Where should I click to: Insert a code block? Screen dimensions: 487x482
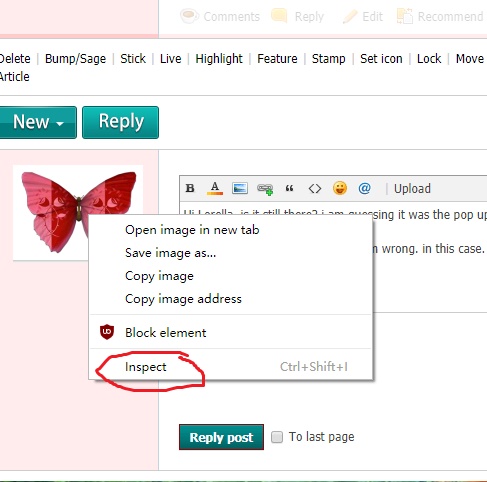(315, 189)
